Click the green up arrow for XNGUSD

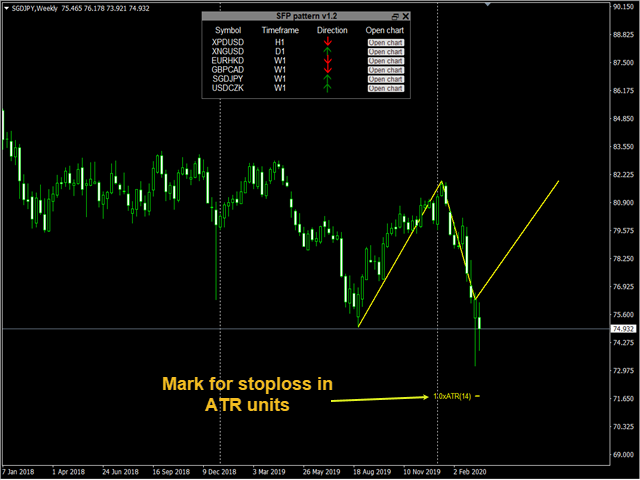[x=327, y=51]
